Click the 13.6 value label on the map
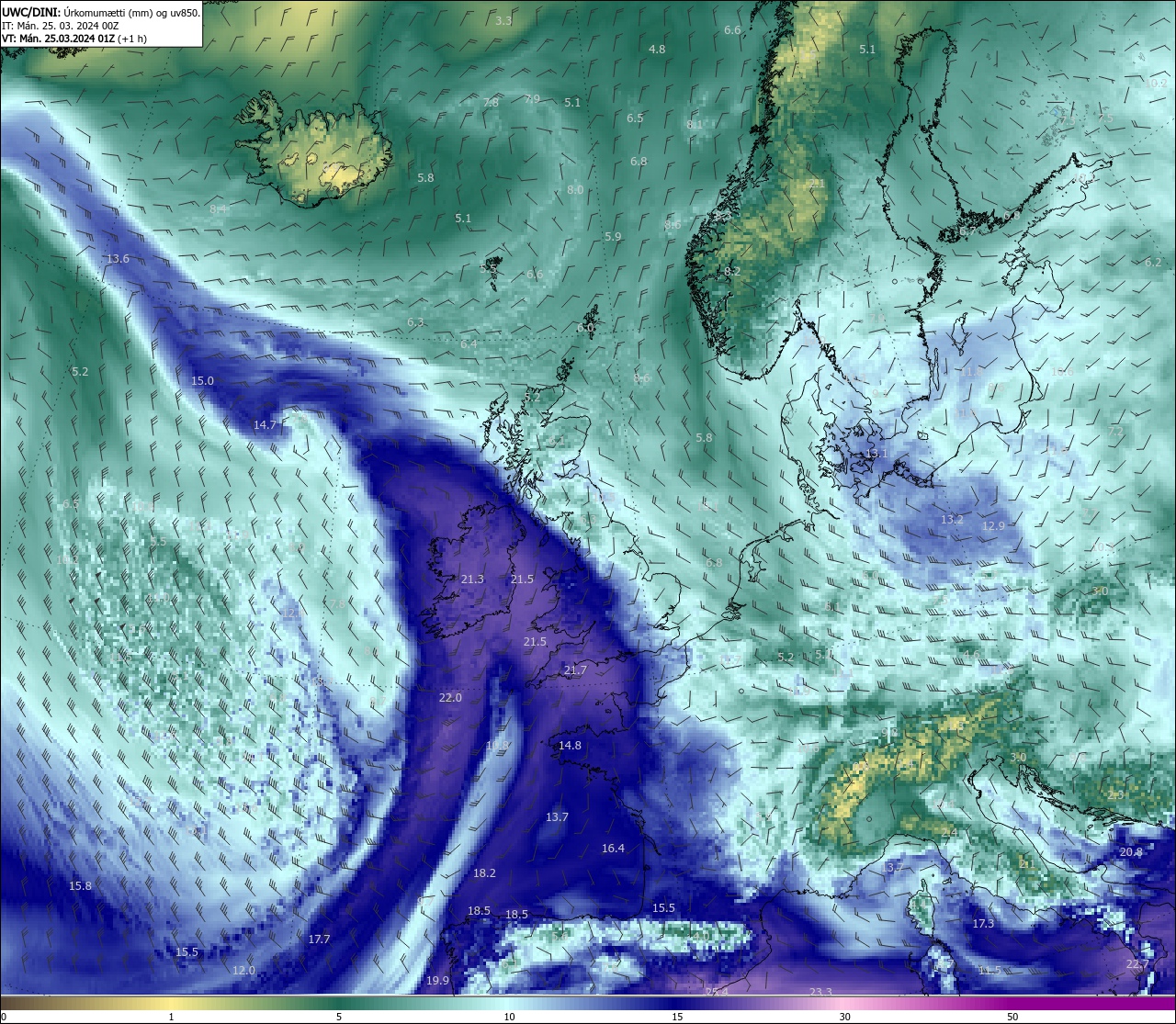This screenshot has width=1176, height=1024. 118,259
